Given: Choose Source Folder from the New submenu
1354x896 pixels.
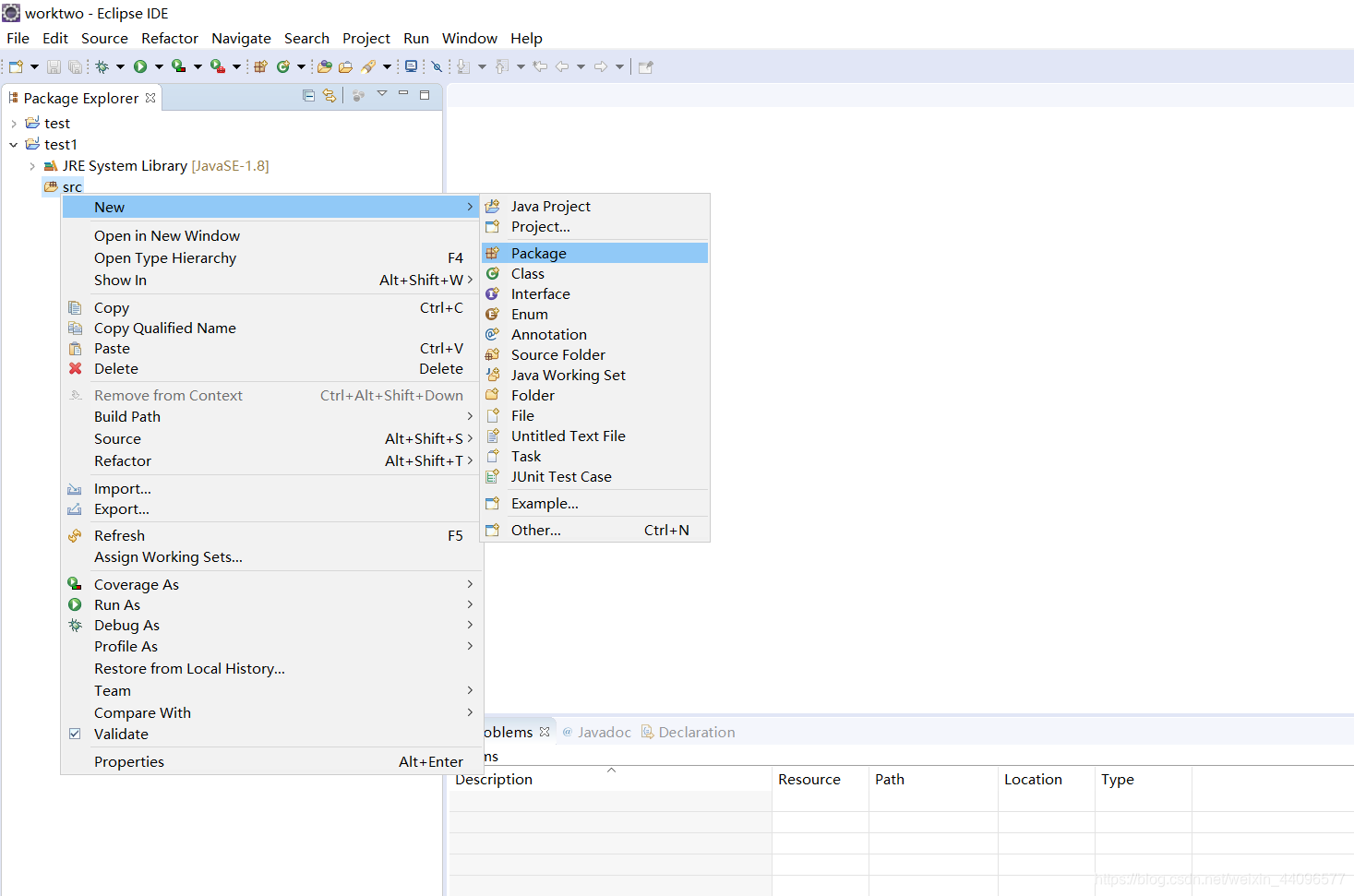Looking at the screenshot, I should [595, 355].
